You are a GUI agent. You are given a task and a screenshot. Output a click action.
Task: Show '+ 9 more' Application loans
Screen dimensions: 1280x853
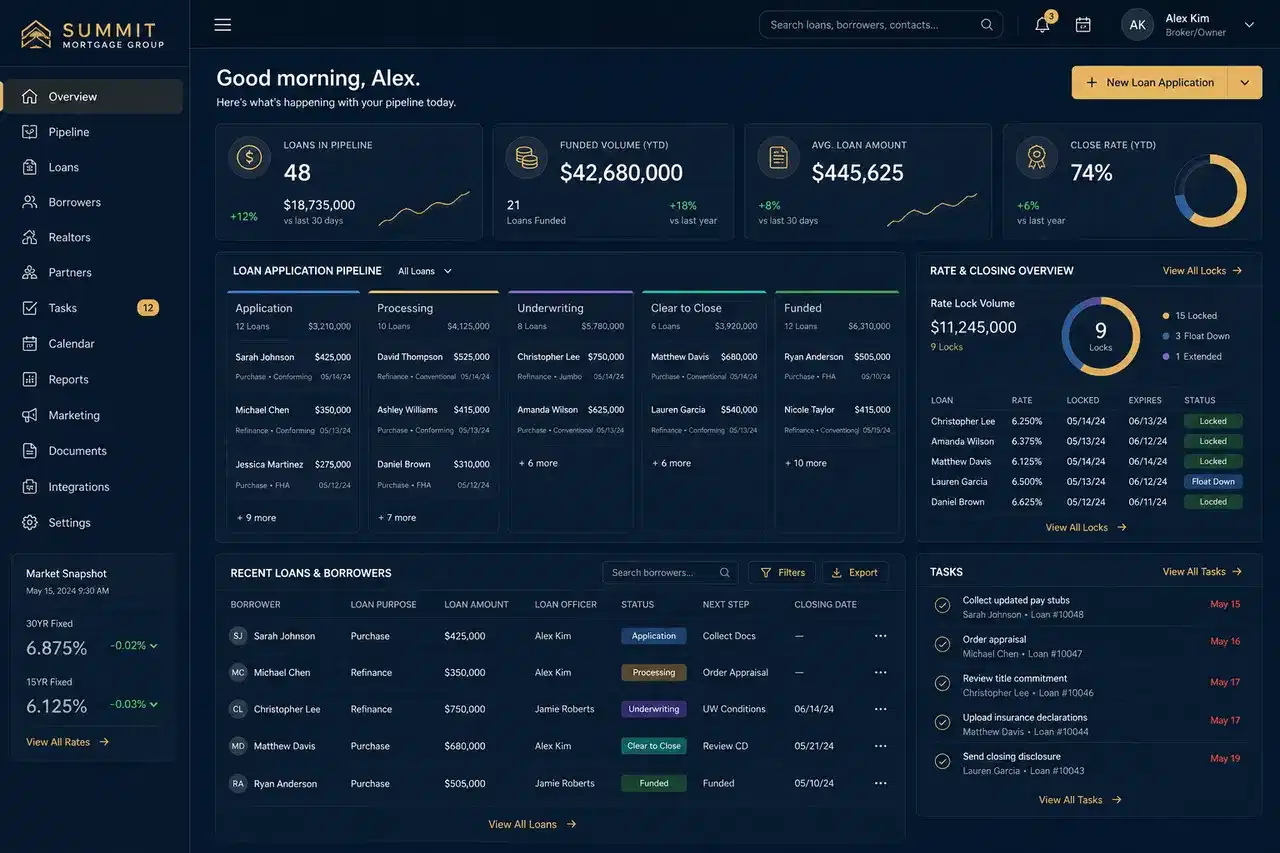tap(256, 518)
